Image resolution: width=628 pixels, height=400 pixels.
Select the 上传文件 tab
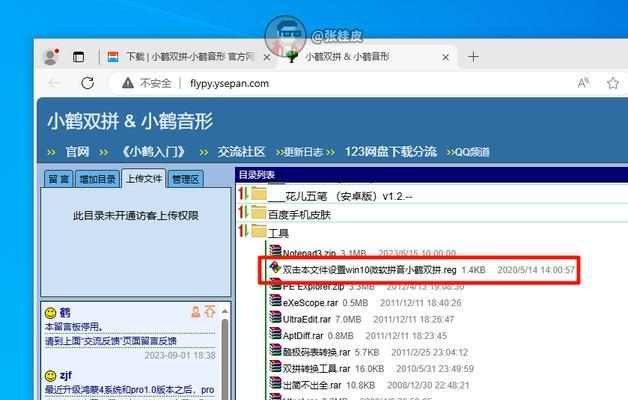[x=144, y=178]
